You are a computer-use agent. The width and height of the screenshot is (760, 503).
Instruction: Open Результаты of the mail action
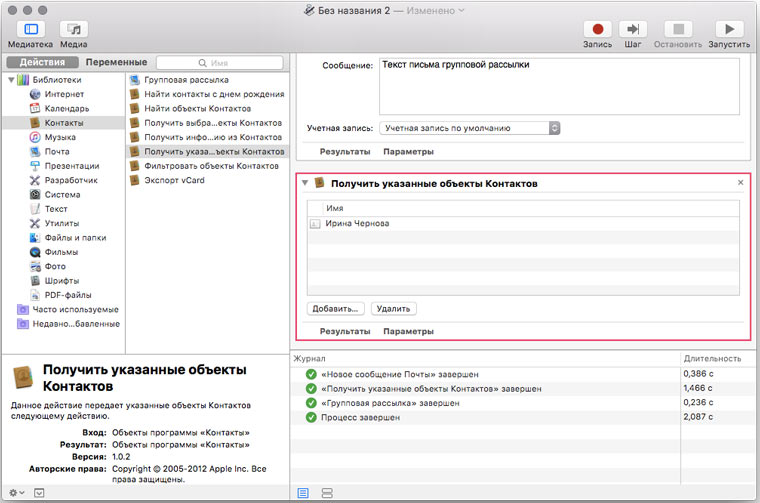345,152
